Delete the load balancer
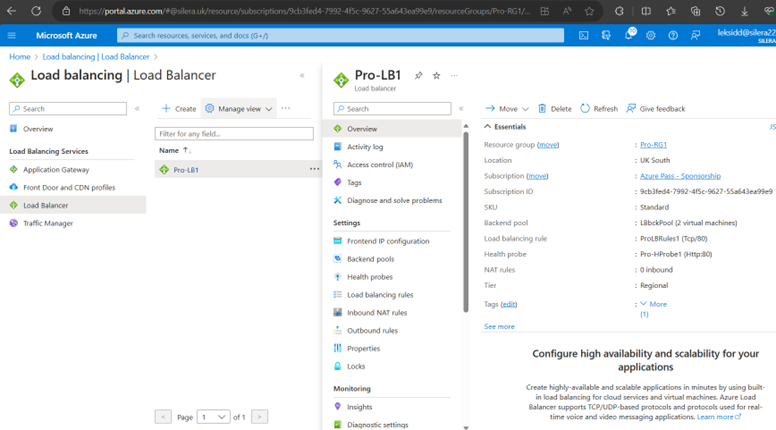 (x=554, y=108)
